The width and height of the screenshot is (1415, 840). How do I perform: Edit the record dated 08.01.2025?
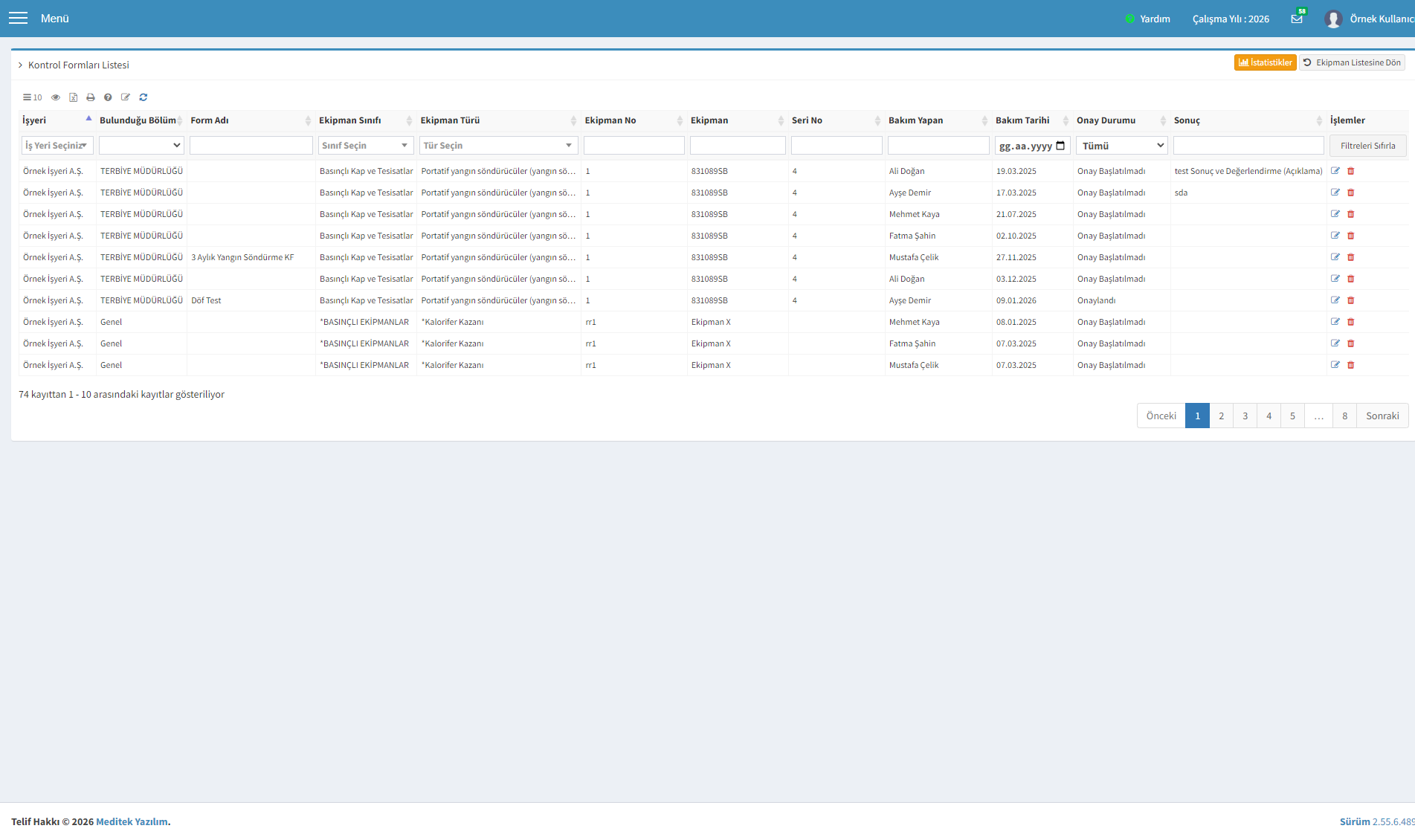click(x=1335, y=322)
